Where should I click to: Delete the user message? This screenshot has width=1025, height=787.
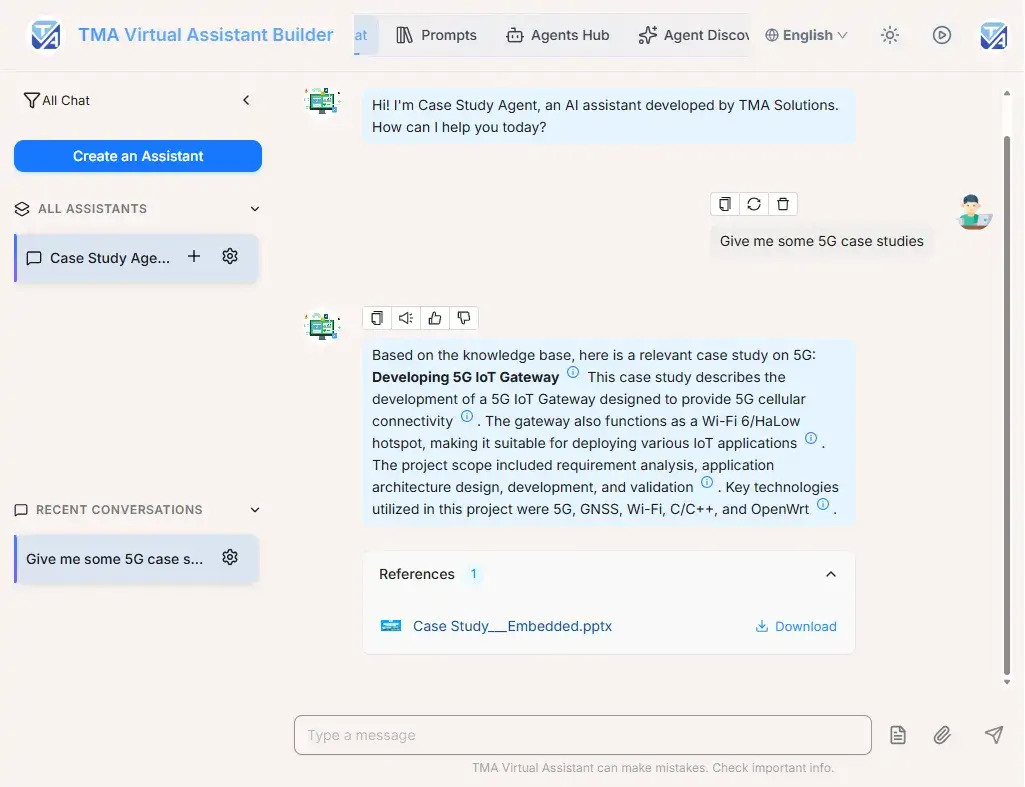click(783, 203)
